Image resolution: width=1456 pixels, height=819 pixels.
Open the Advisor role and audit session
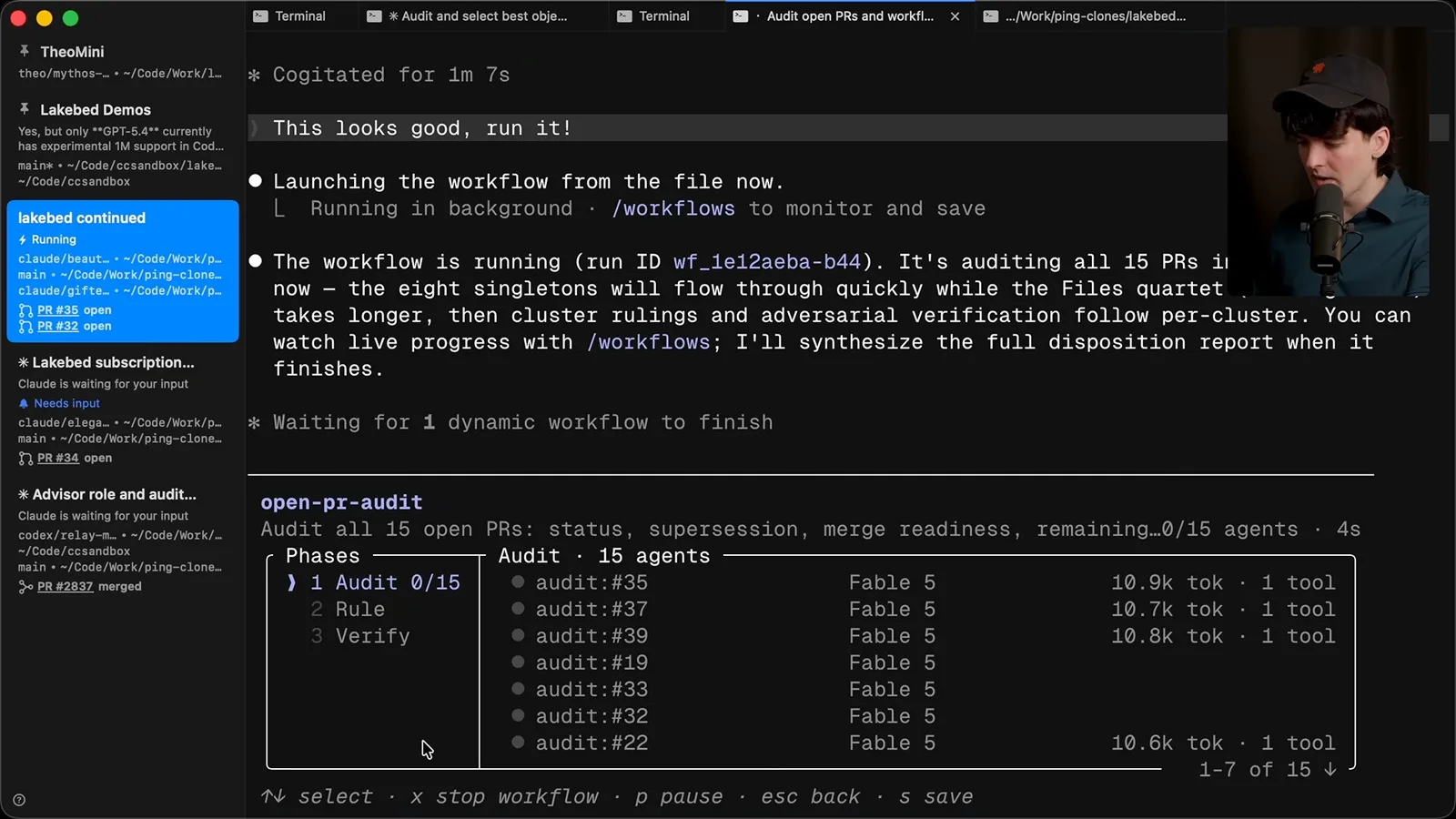115,494
